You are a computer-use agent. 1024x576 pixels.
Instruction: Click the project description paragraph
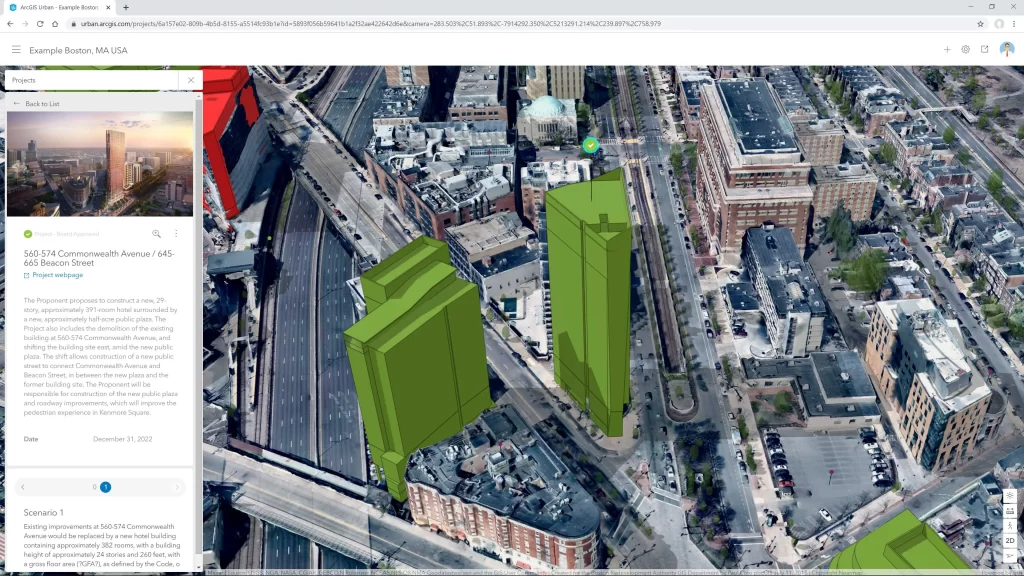[x=101, y=357]
